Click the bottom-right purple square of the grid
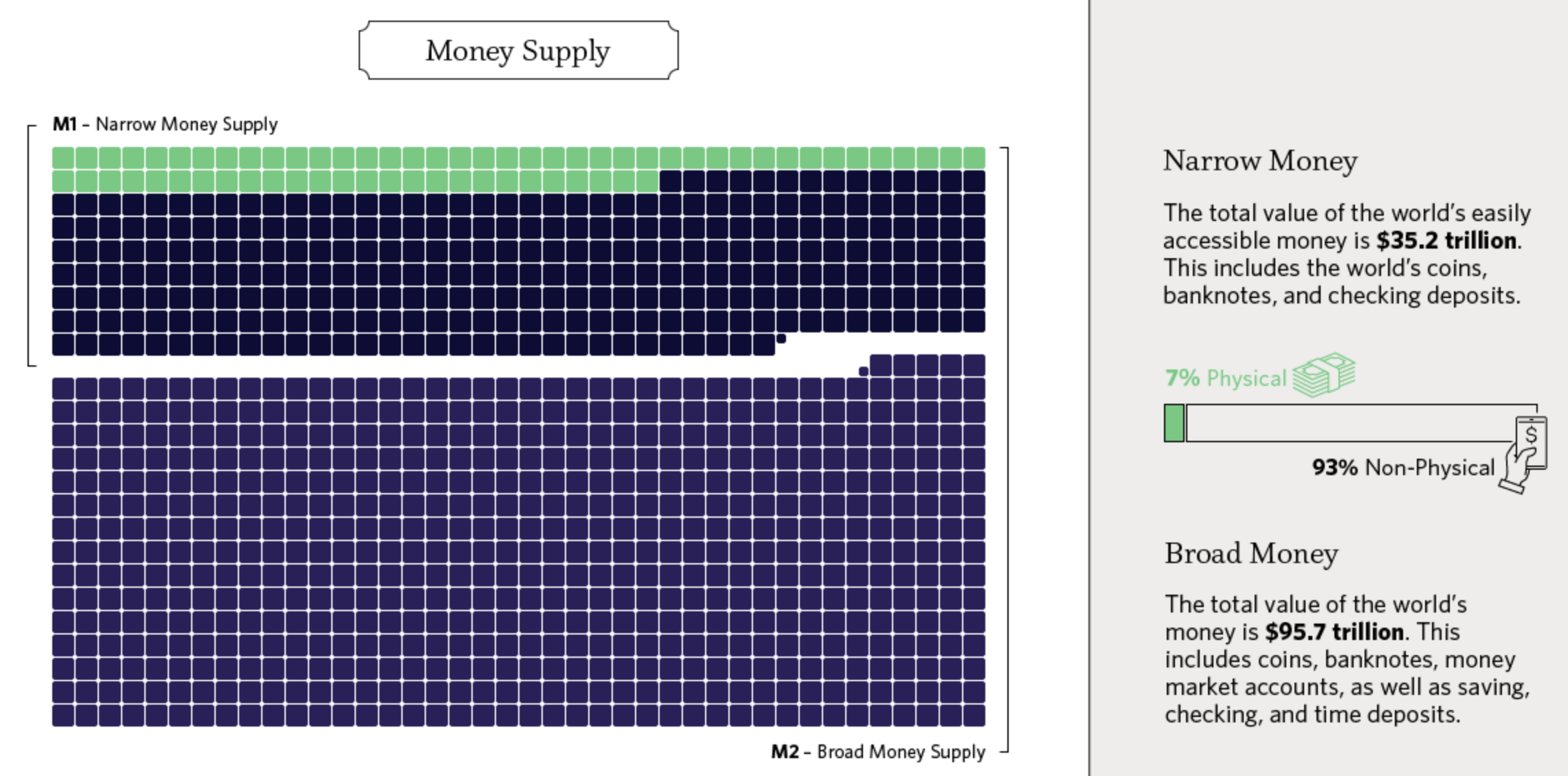The width and height of the screenshot is (1568, 776). [974, 716]
